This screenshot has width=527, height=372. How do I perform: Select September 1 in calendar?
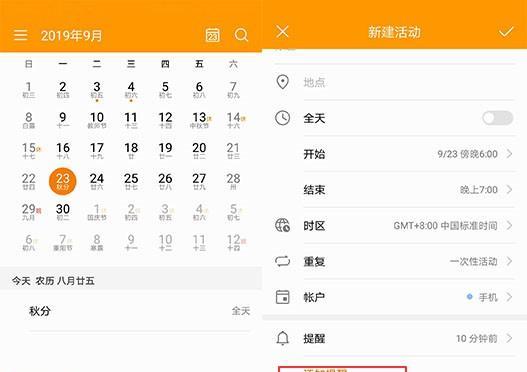tap(29, 90)
